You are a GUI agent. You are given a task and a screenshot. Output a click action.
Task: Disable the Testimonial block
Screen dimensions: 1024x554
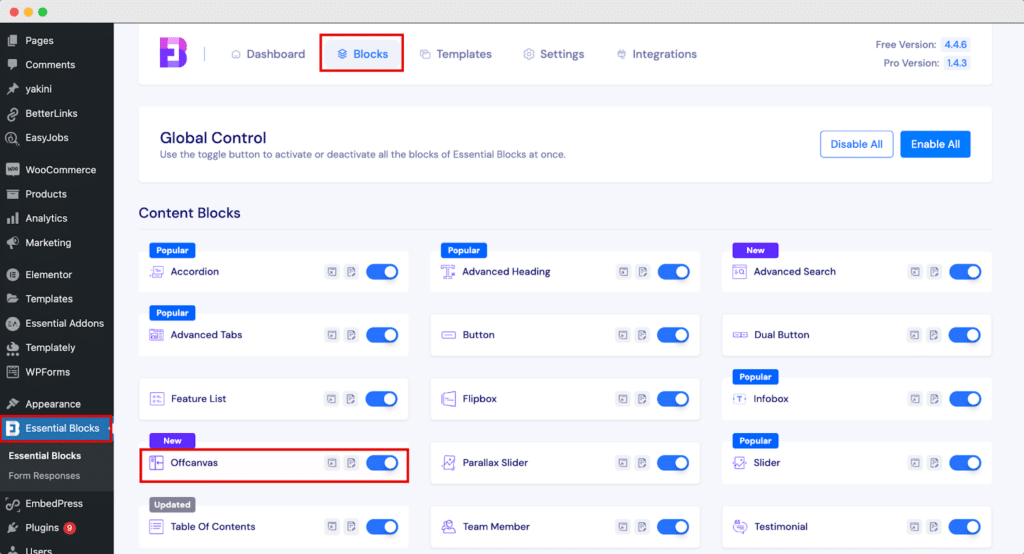964,527
